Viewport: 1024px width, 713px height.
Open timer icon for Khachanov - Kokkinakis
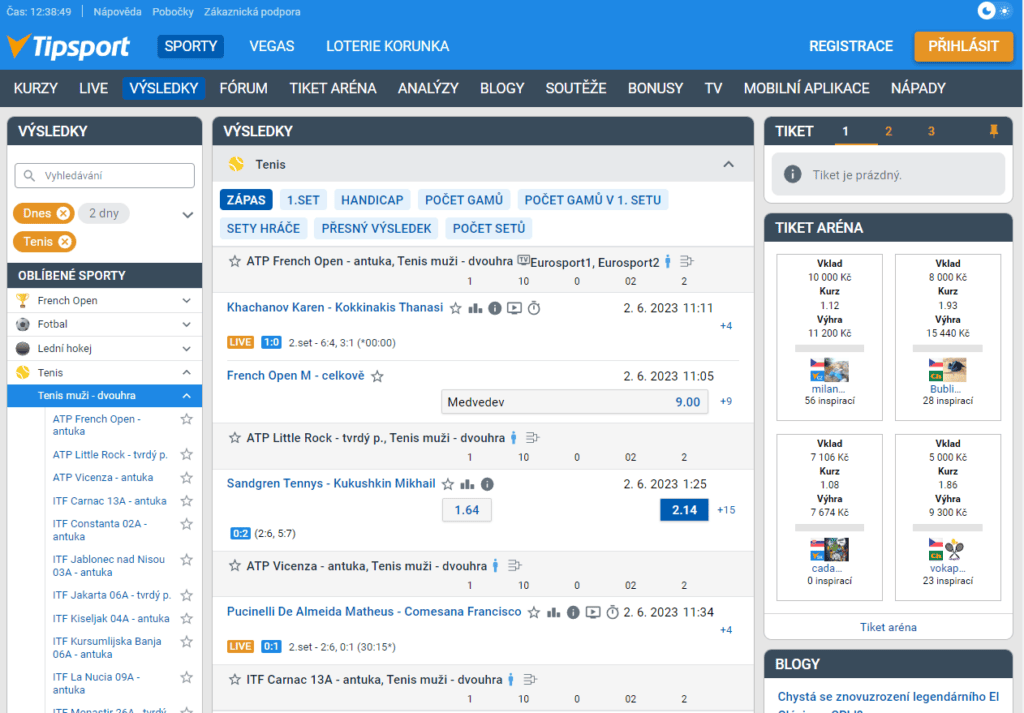click(534, 308)
